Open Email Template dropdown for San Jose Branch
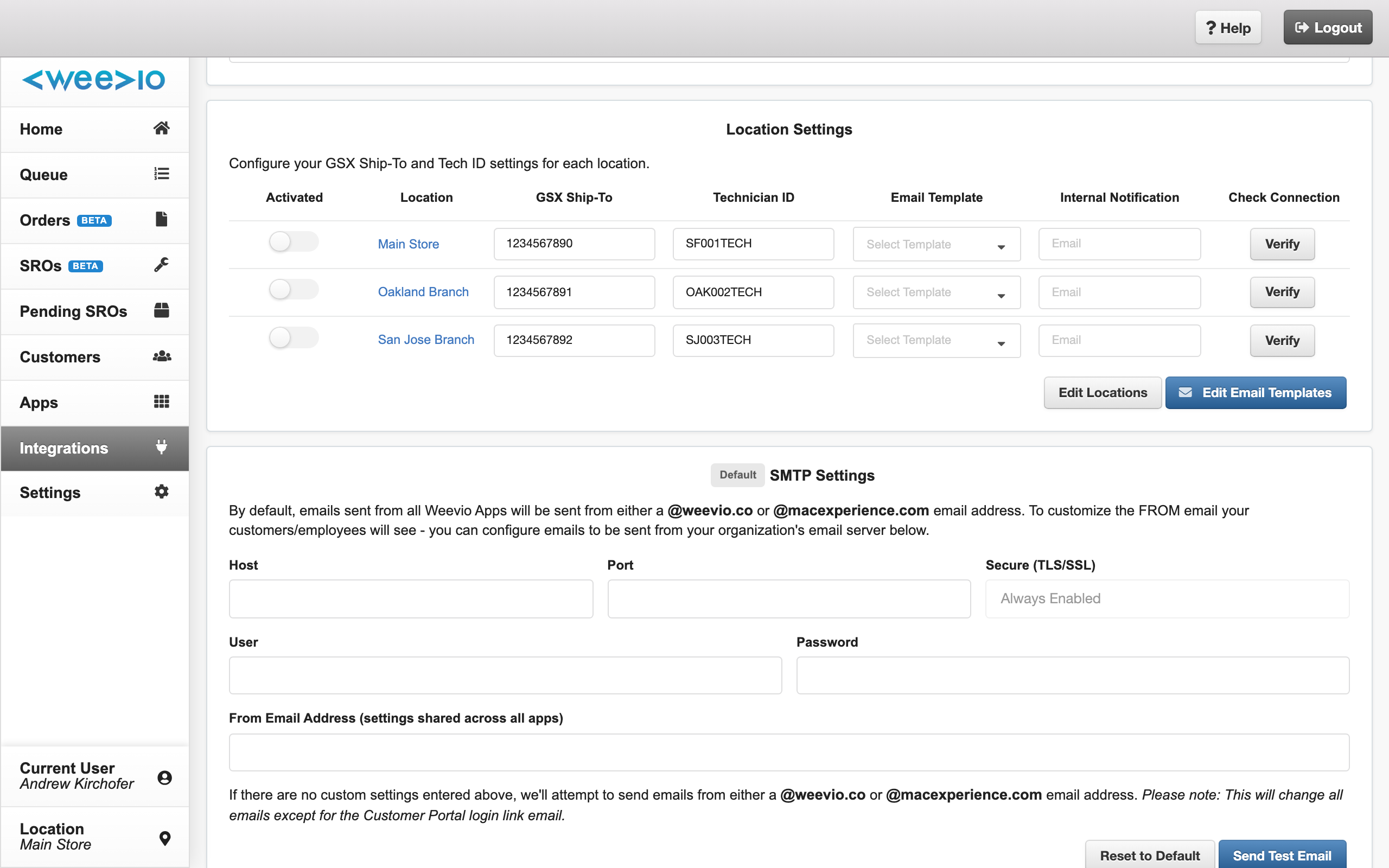Screen dimensions: 1389x868 click(936, 341)
